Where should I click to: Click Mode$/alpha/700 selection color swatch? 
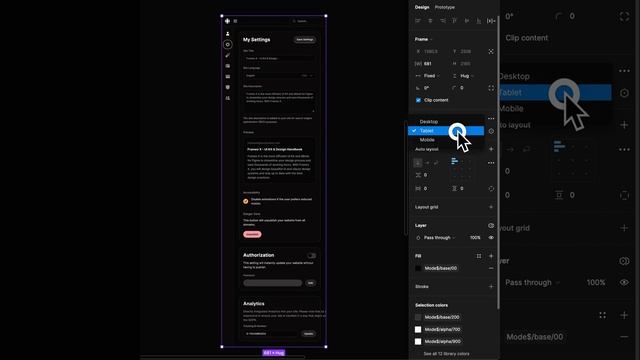(x=418, y=329)
